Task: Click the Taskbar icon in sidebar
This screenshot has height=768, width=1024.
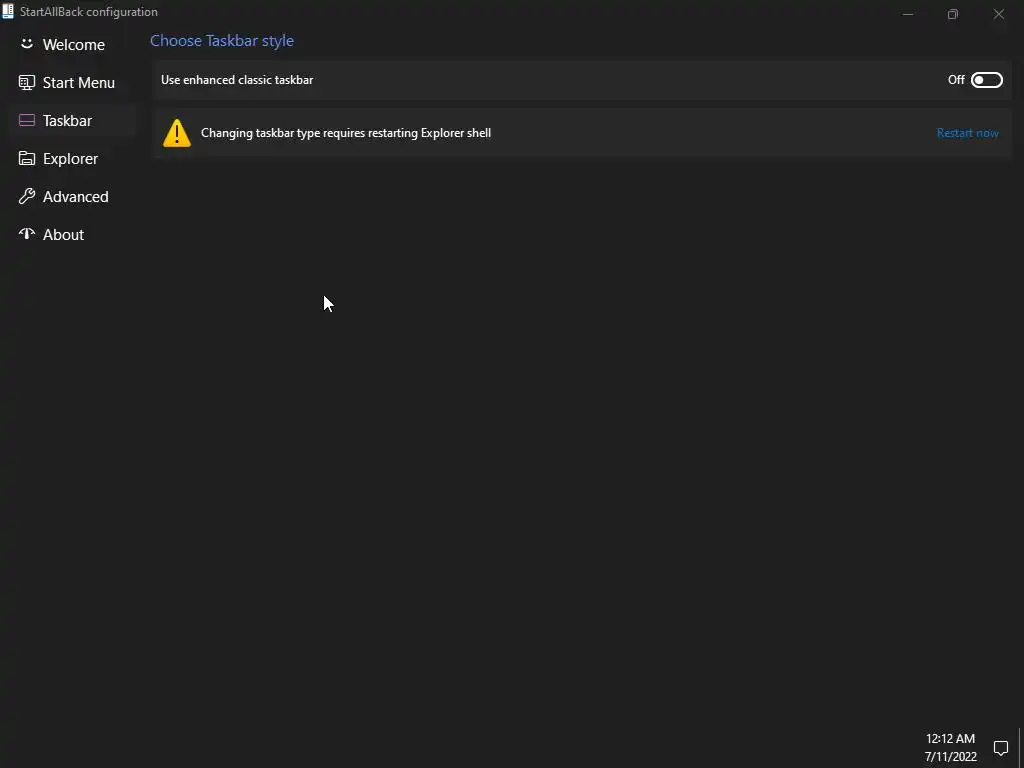Action: click(x=27, y=120)
